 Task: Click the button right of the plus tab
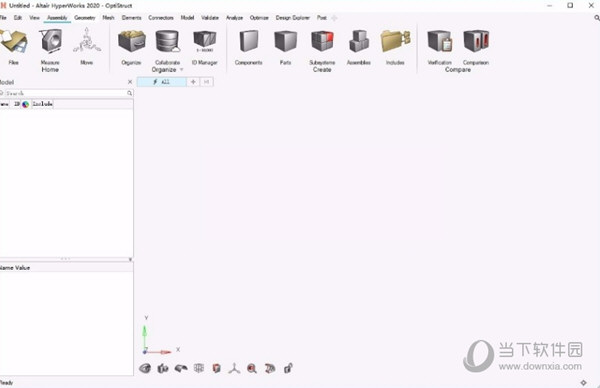pos(207,82)
